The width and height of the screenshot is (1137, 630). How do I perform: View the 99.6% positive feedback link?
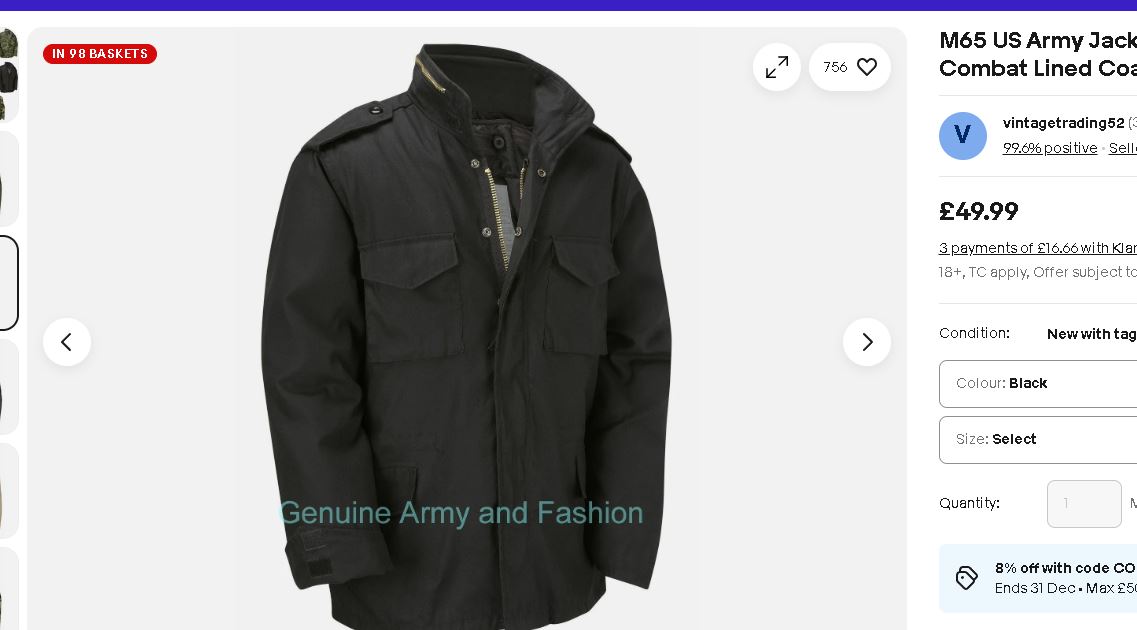point(1049,148)
